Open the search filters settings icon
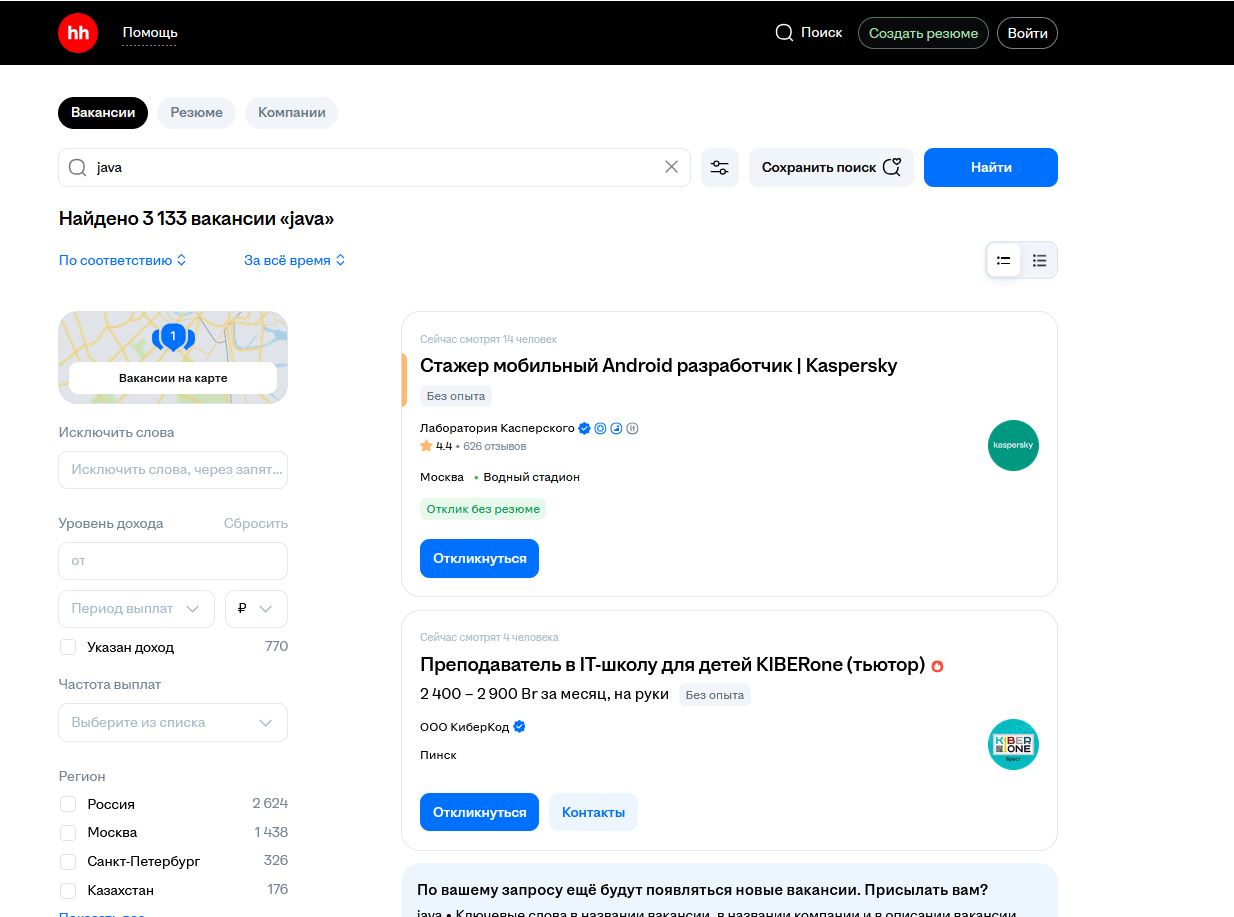This screenshot has height=917, width=1234. (x=719, y=168)
